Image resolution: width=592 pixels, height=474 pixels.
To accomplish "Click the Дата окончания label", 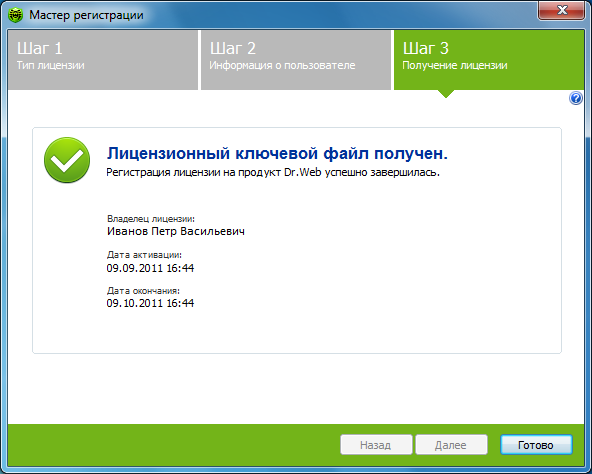I will [143, 290].
